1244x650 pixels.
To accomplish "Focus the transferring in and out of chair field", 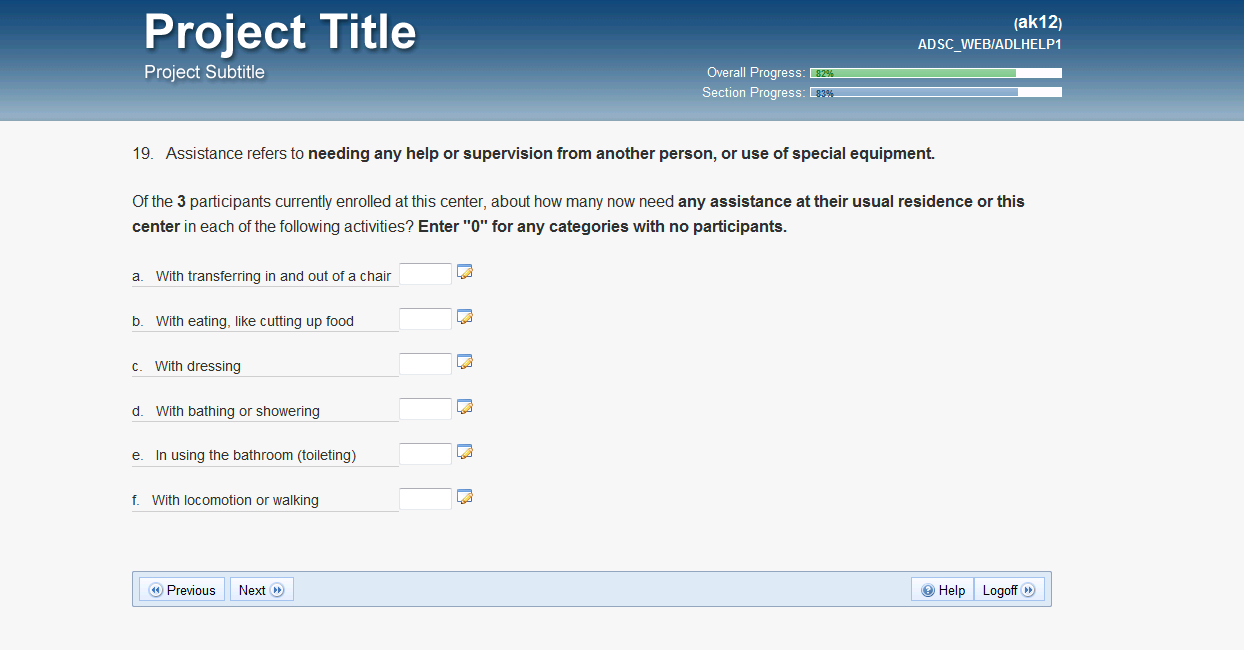I will pyautogui.click(x=425, y=274).
